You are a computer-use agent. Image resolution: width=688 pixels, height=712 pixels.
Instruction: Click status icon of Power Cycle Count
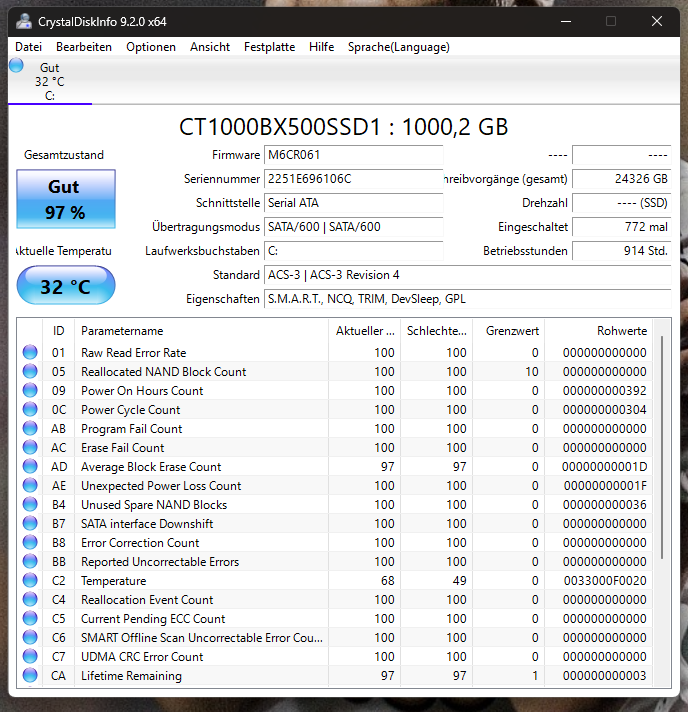[30, 410]
